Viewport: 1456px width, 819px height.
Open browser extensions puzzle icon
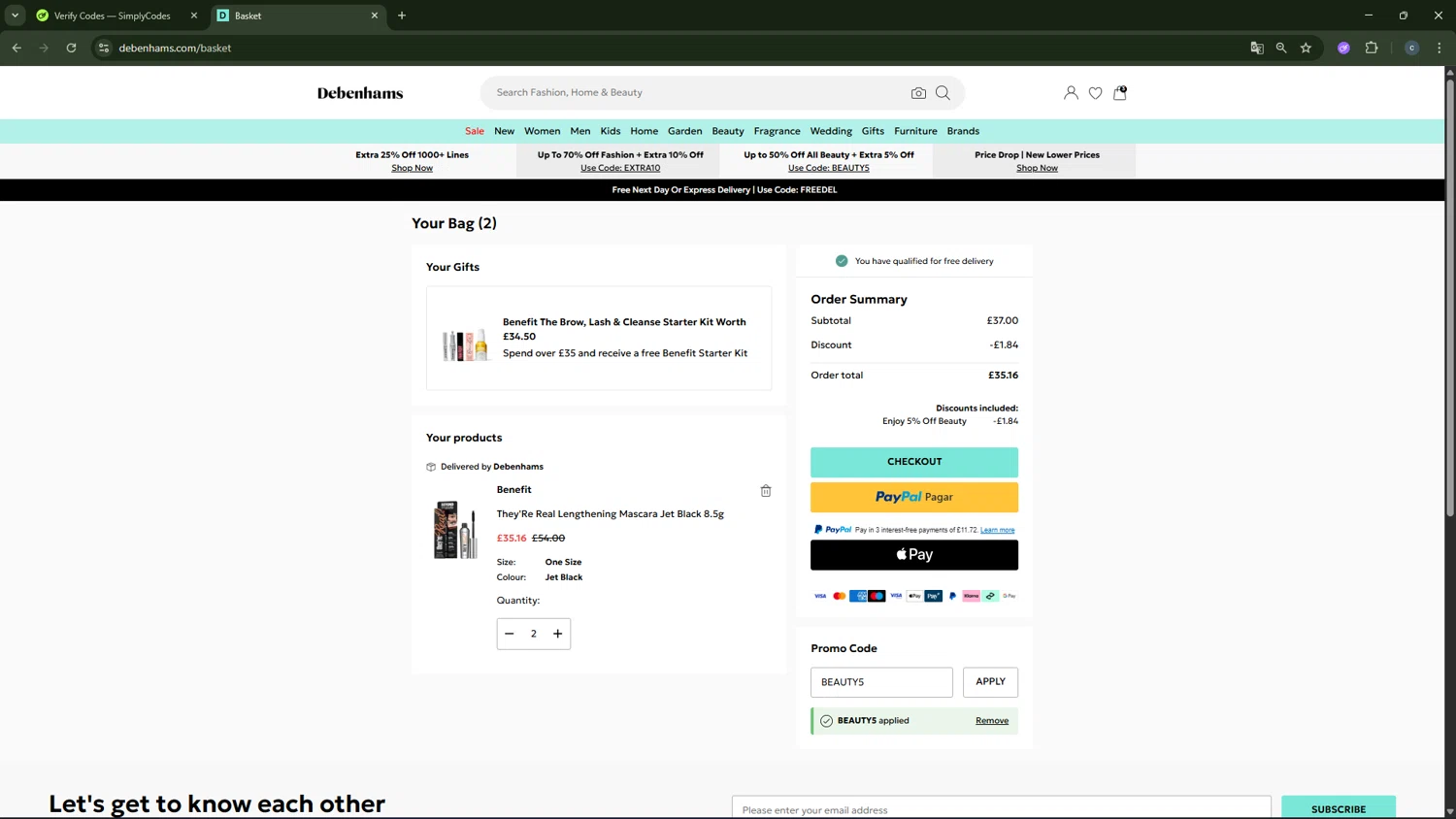point(1372,48)
